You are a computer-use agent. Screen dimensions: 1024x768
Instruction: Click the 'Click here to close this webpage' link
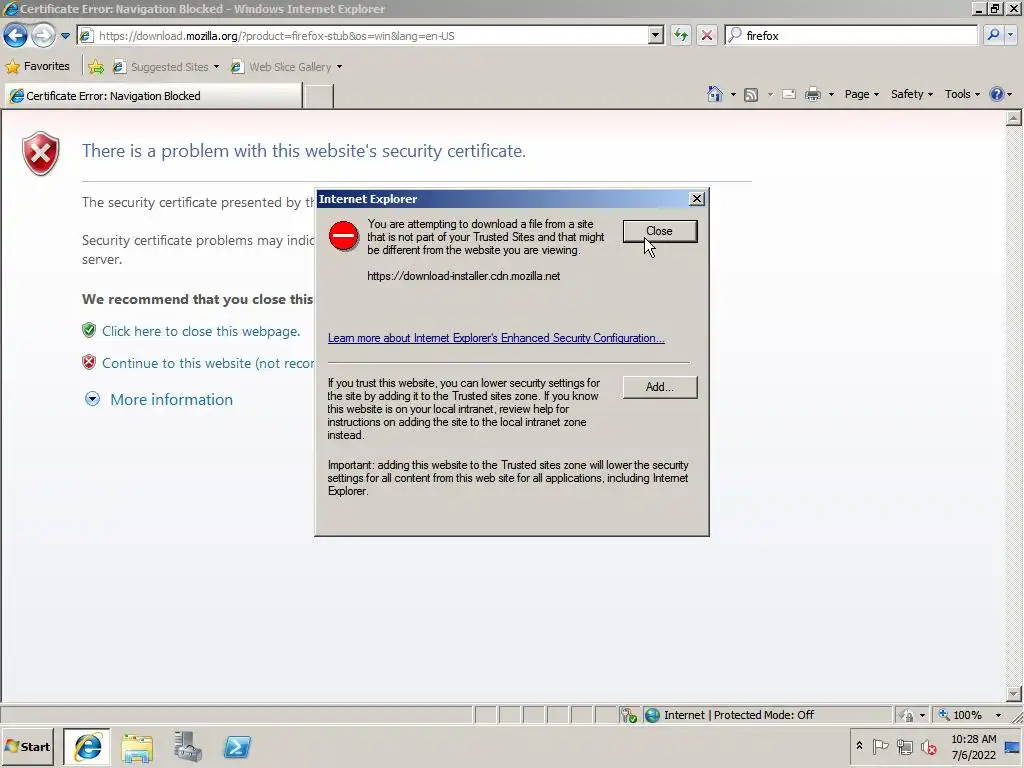[x=200, y=331]
